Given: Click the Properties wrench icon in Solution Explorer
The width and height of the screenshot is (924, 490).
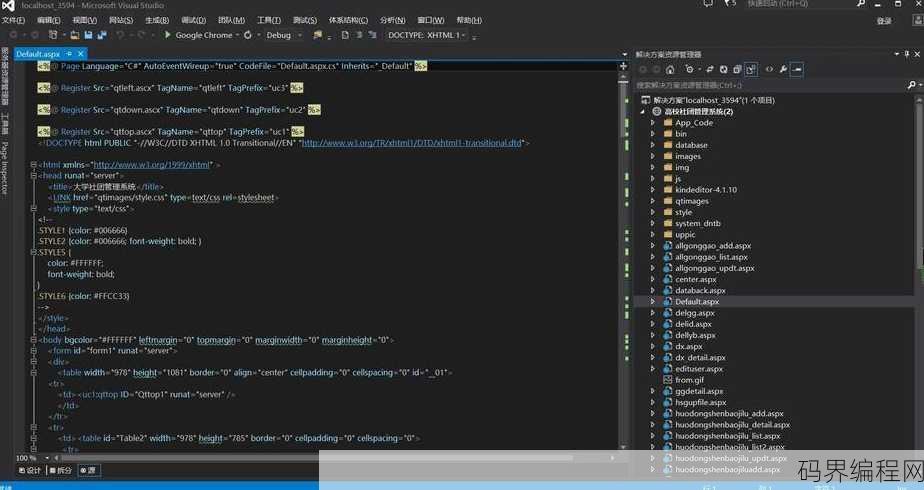Looking at the screenshot, I should [x=783, y=69].
